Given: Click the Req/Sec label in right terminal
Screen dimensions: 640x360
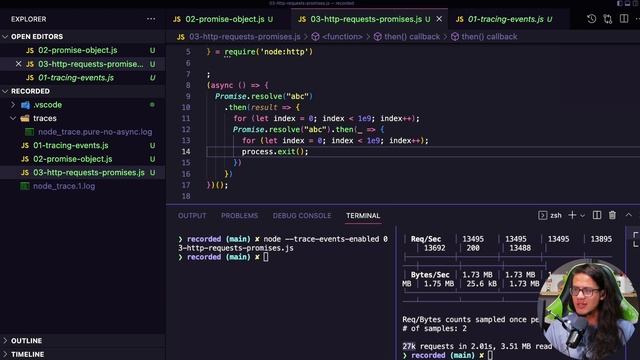Looking at the screenshot, I should (426, 239).
